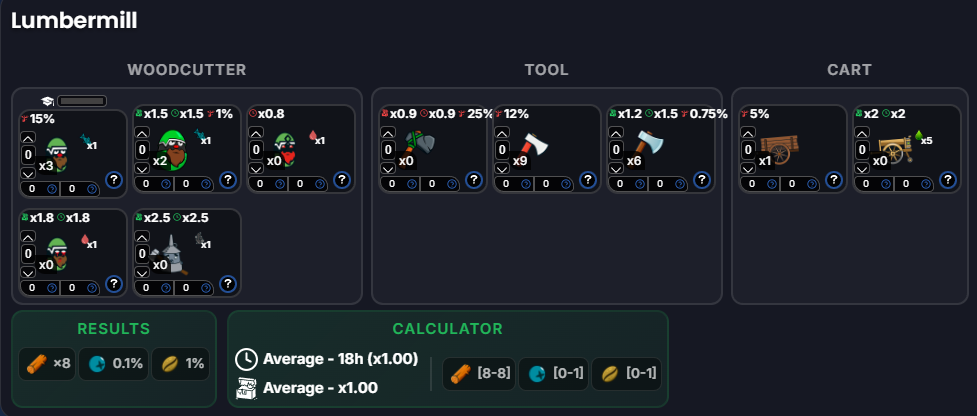Select the blue steel axe x6 icon
The height and width of the screenshot is (416, 977).
tap(648, 146)
